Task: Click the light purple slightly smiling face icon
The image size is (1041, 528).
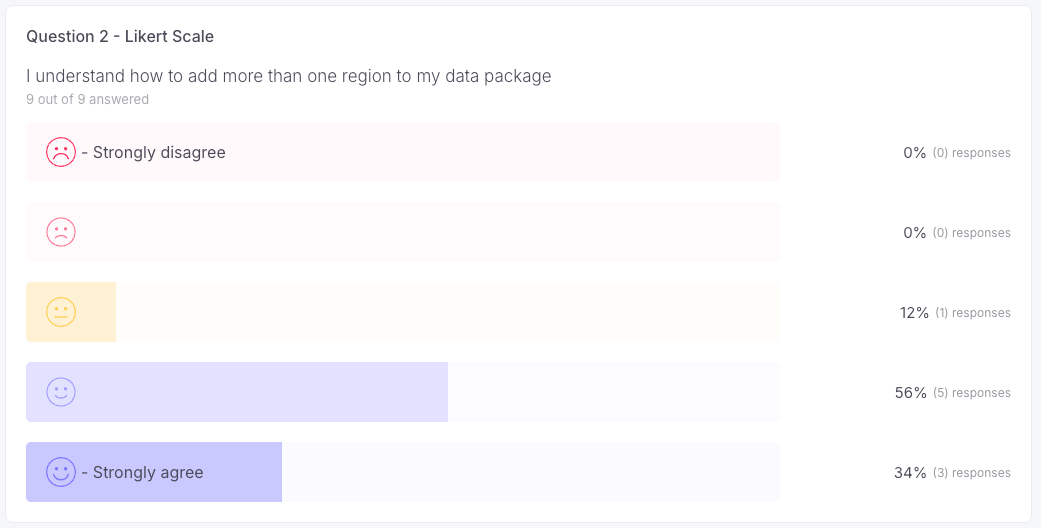Action: [x=61, y=392]
